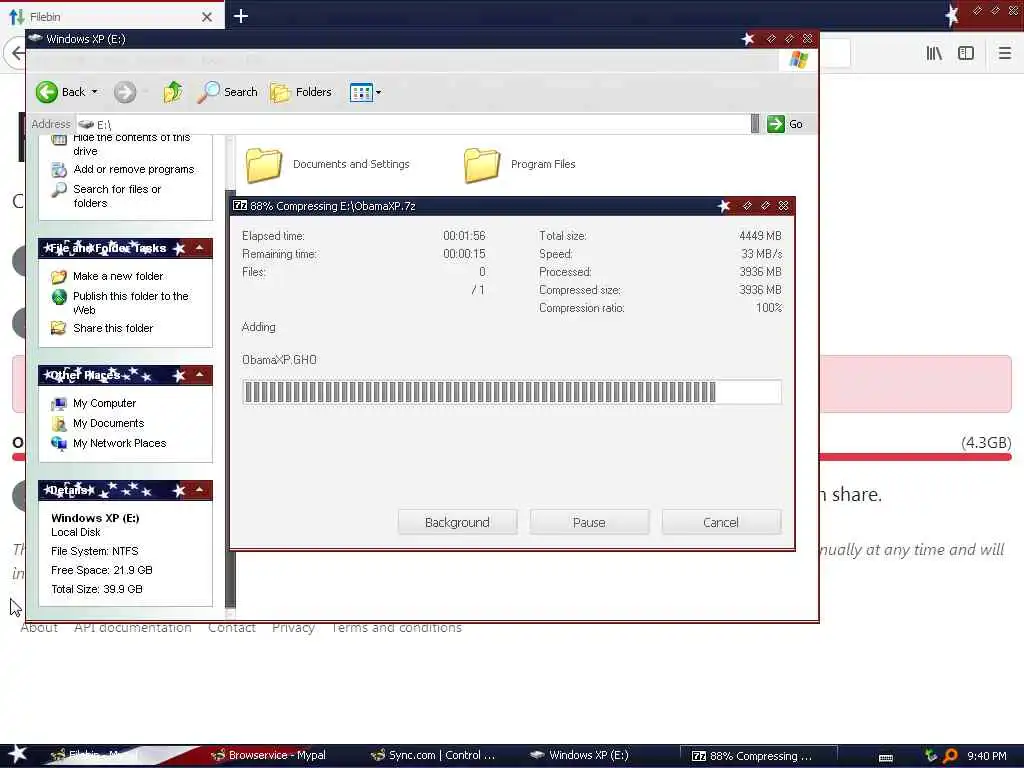Click Terms and conditions footer link
Screen dimensions: 1024x768
pyautogui.click(x=396, y=628)
